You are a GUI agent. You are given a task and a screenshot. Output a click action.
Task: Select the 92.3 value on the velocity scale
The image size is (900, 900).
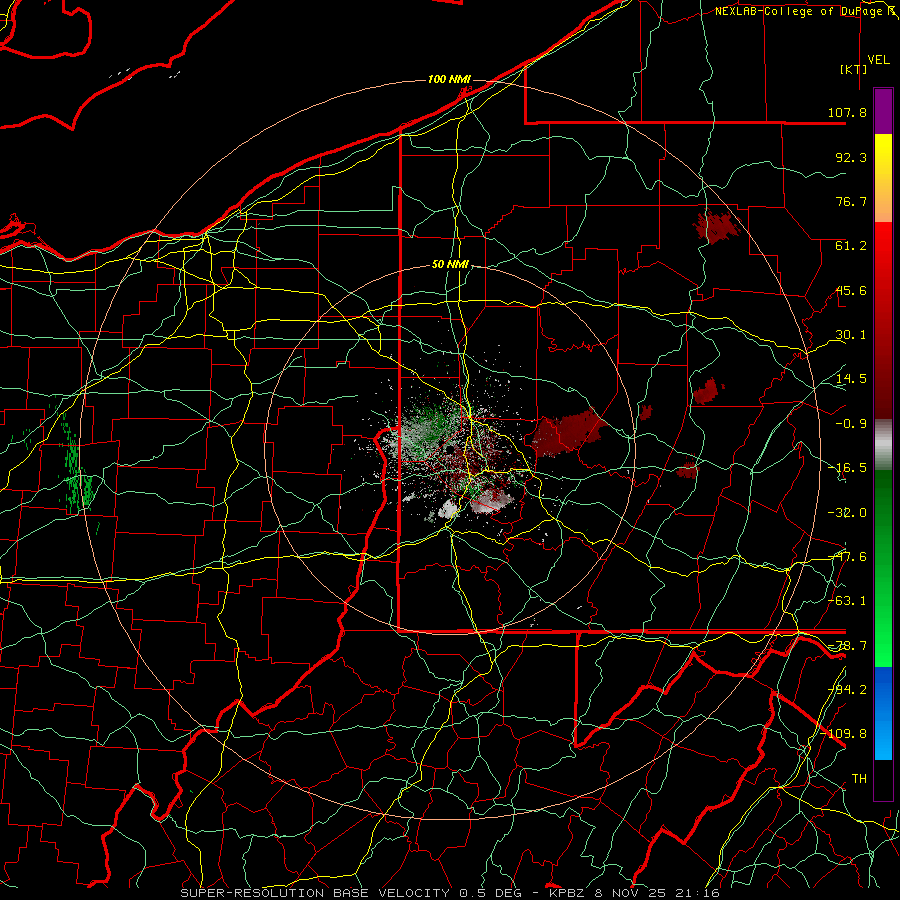(851, 157)
